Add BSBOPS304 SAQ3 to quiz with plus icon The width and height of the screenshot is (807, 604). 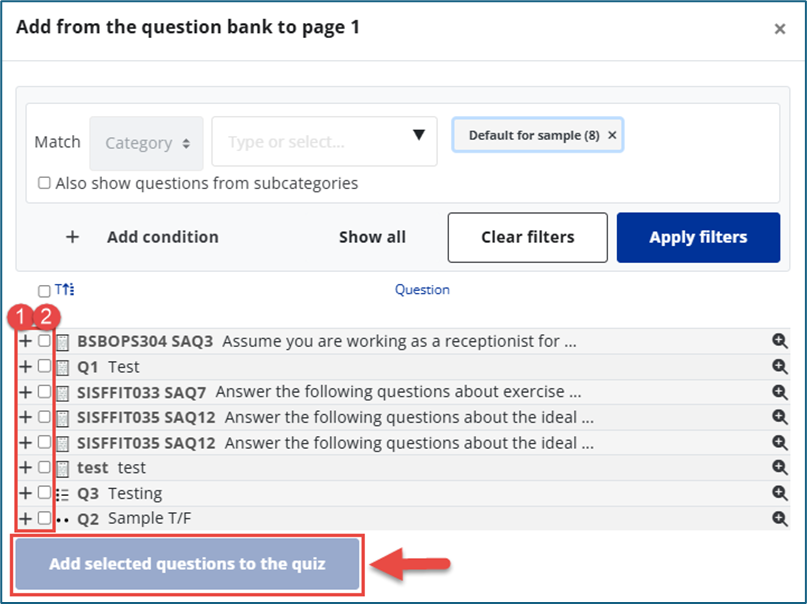(x=25, y=341)
